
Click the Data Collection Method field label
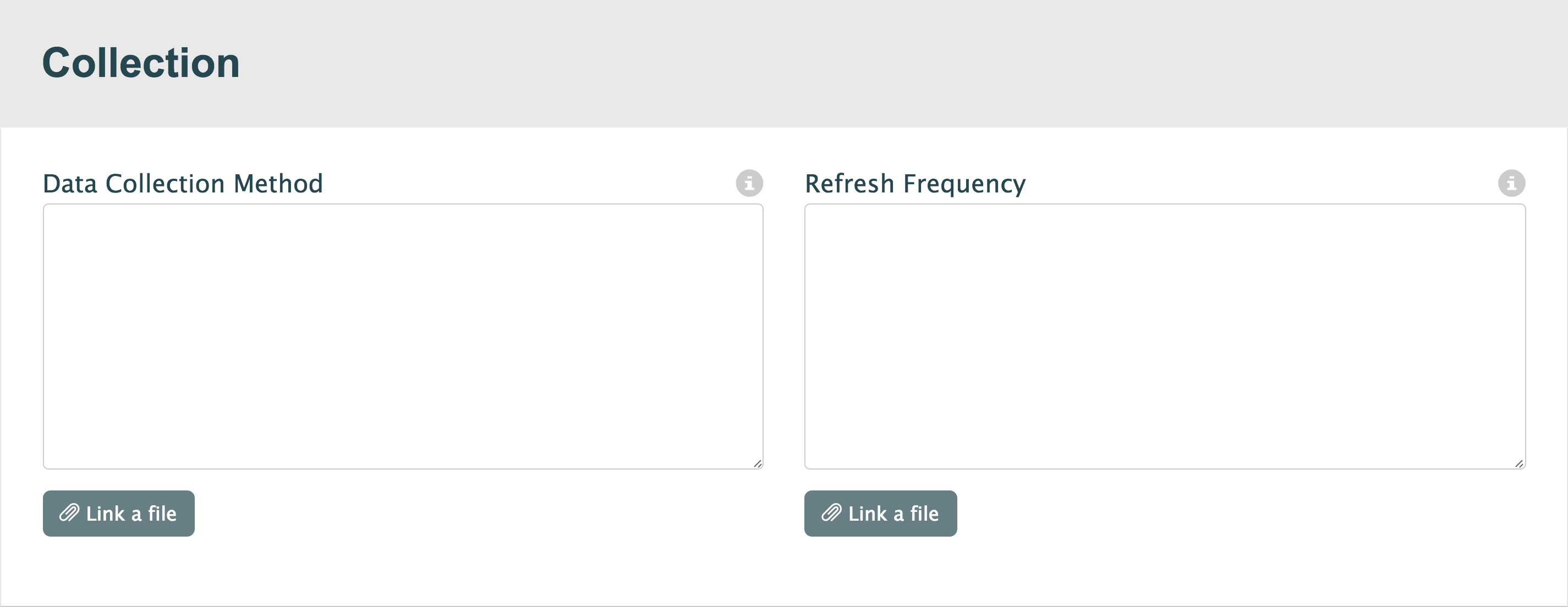(183, 184)
